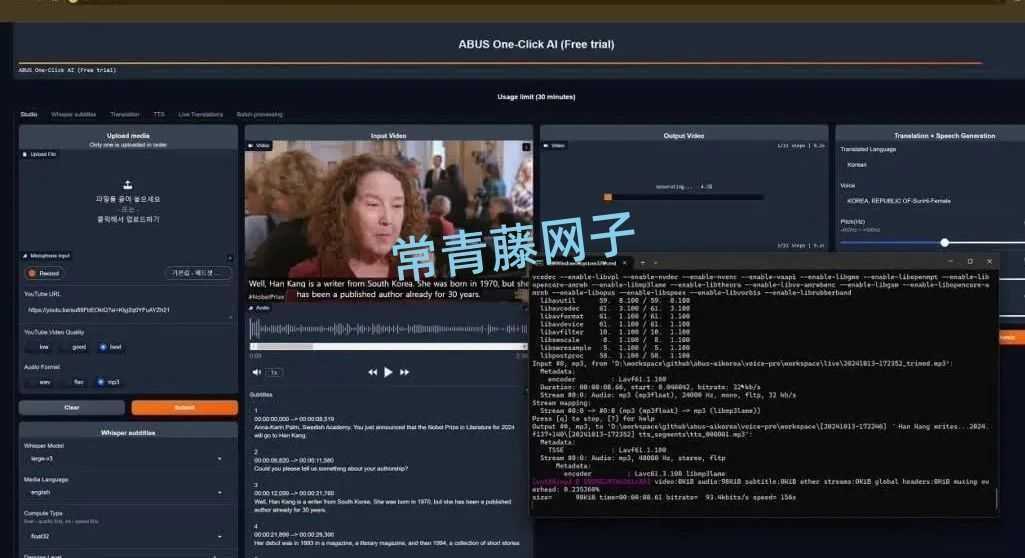This screenshot has height=558, width=1025.
Task: Close the terminal tab
Action: (624, 262)
